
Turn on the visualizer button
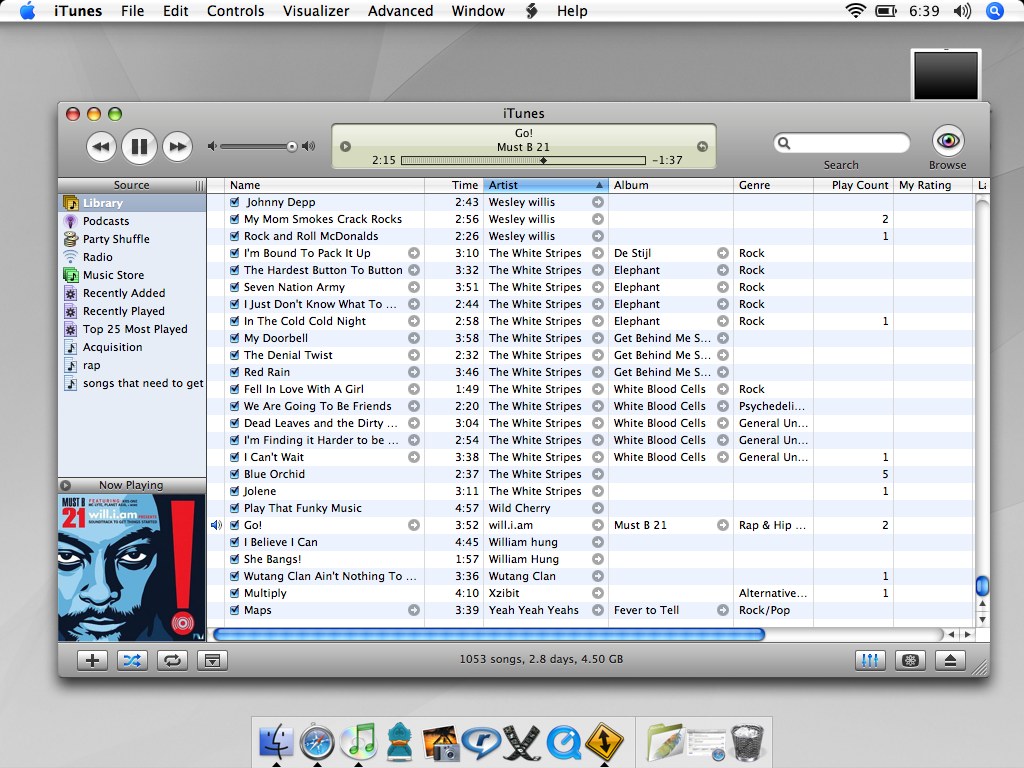point(910,660)
